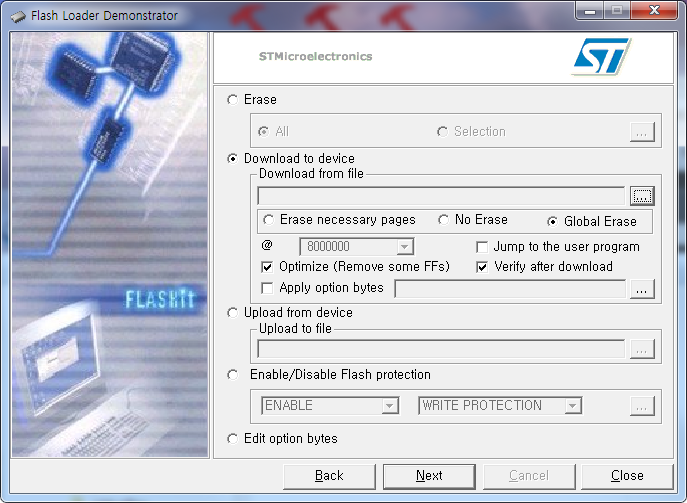Image resolution: width=687 pixels, height=503 pixels.
Task: Proceed with the Next button
Action: [429, 476]
